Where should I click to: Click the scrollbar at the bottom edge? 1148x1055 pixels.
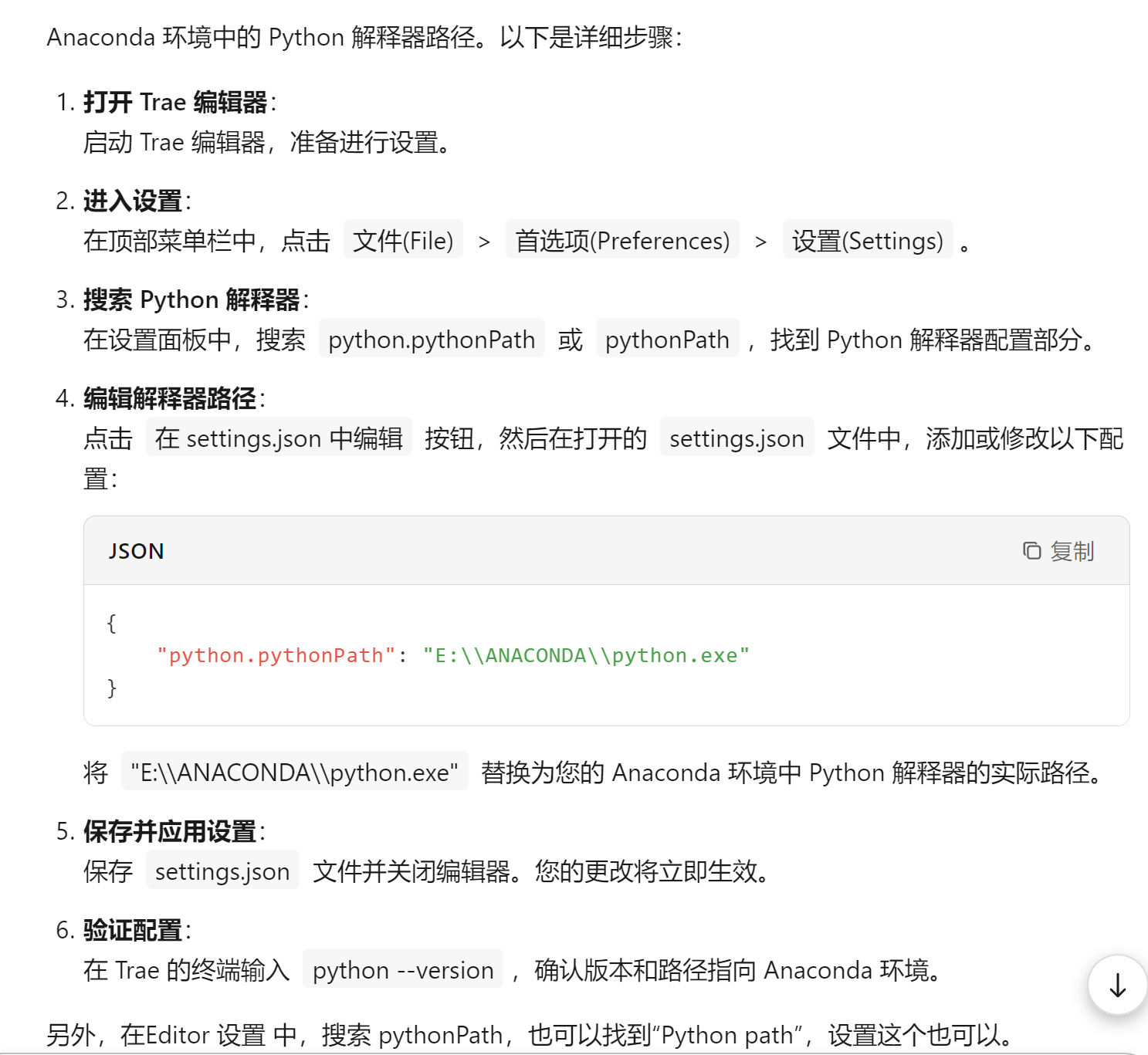(x=540, y=1052)
